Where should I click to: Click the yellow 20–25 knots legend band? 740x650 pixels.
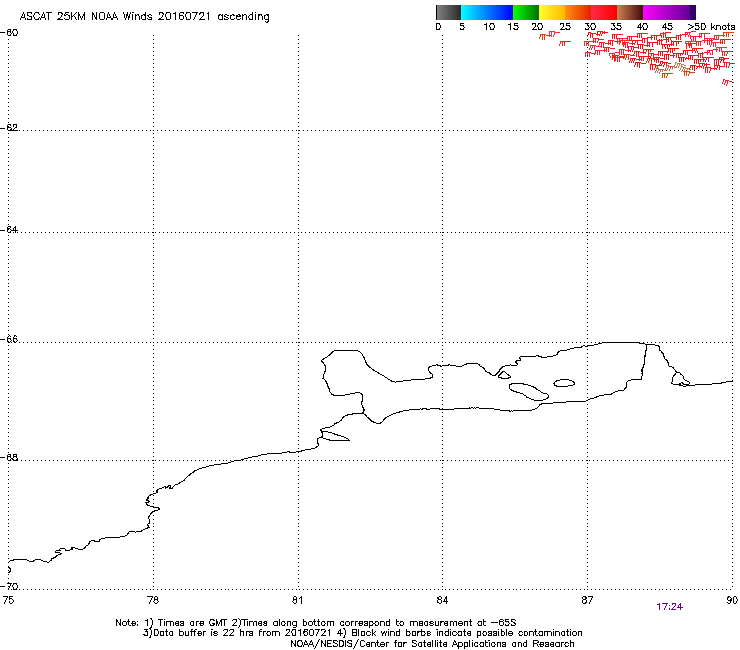coord(552,12)
